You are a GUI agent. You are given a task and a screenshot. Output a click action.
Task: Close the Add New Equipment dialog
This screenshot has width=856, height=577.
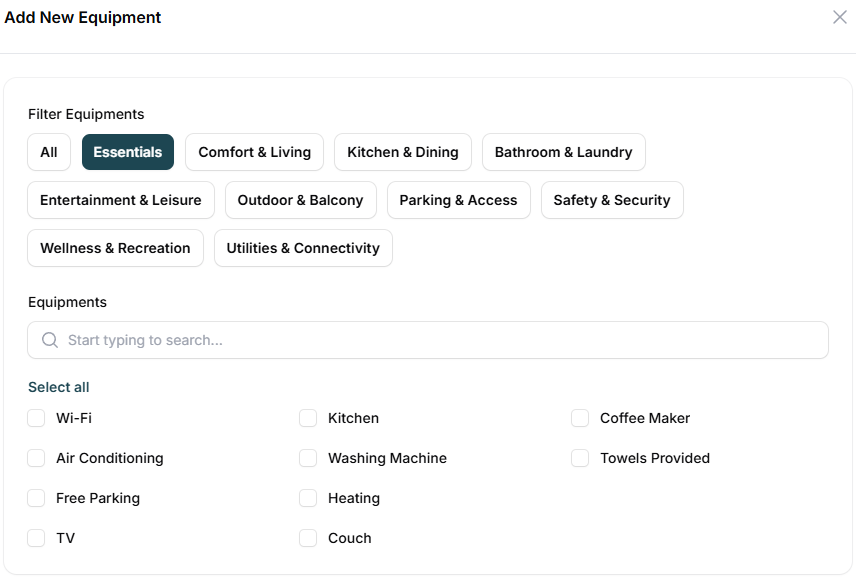[x=839, y=17]
